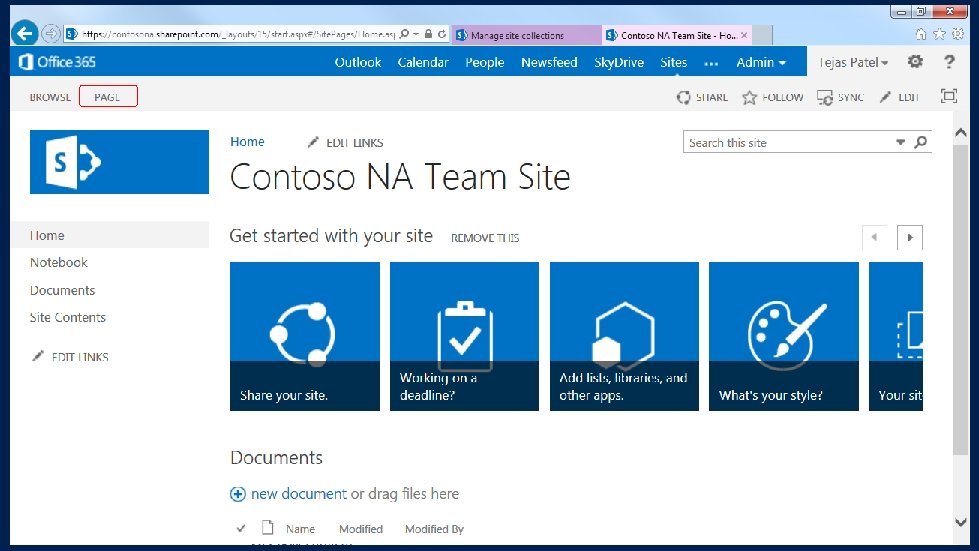Open the Working on a deadline tile

click(465, 336)
